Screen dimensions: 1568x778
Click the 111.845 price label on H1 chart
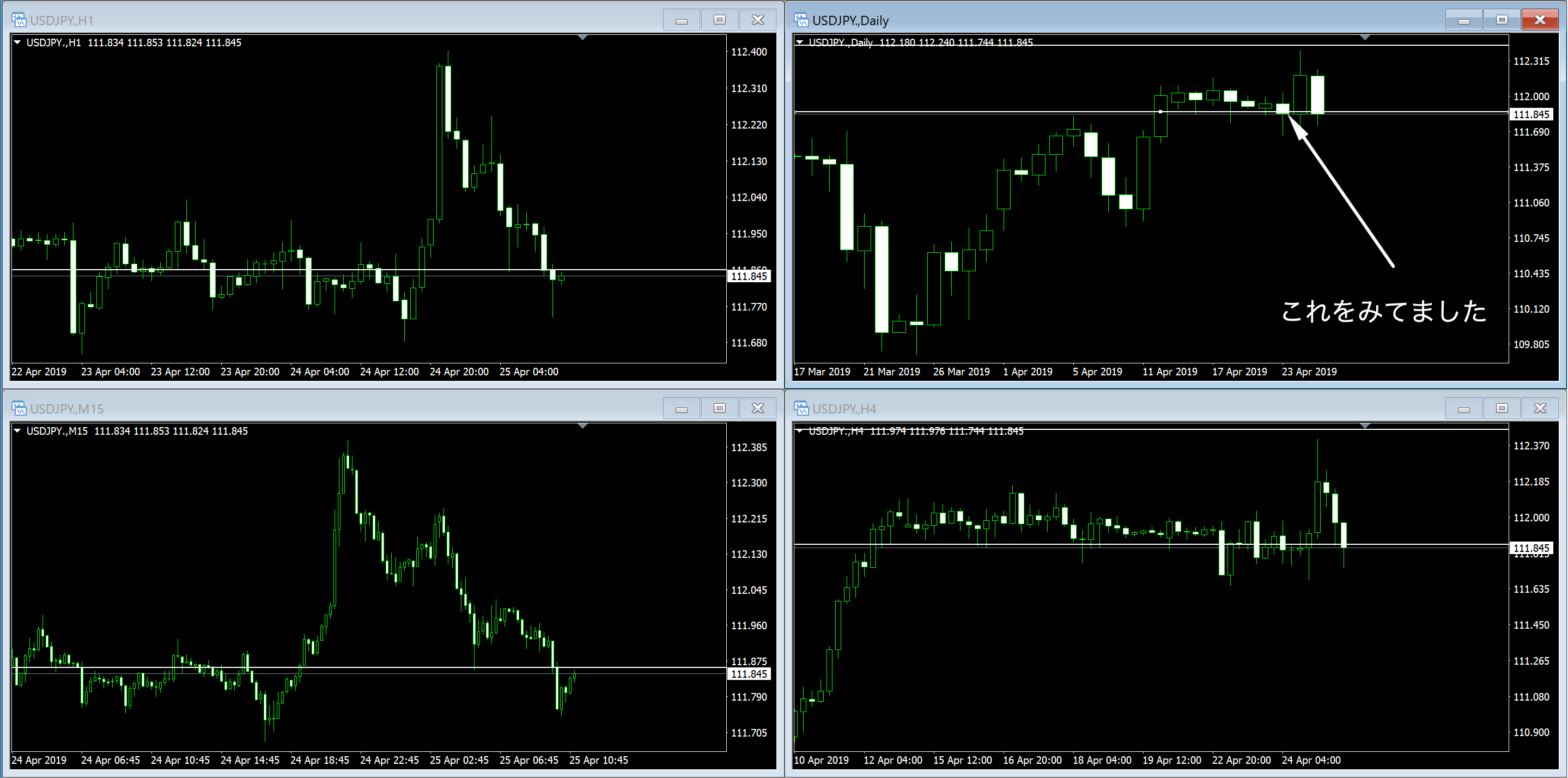(x=749, y=276)
